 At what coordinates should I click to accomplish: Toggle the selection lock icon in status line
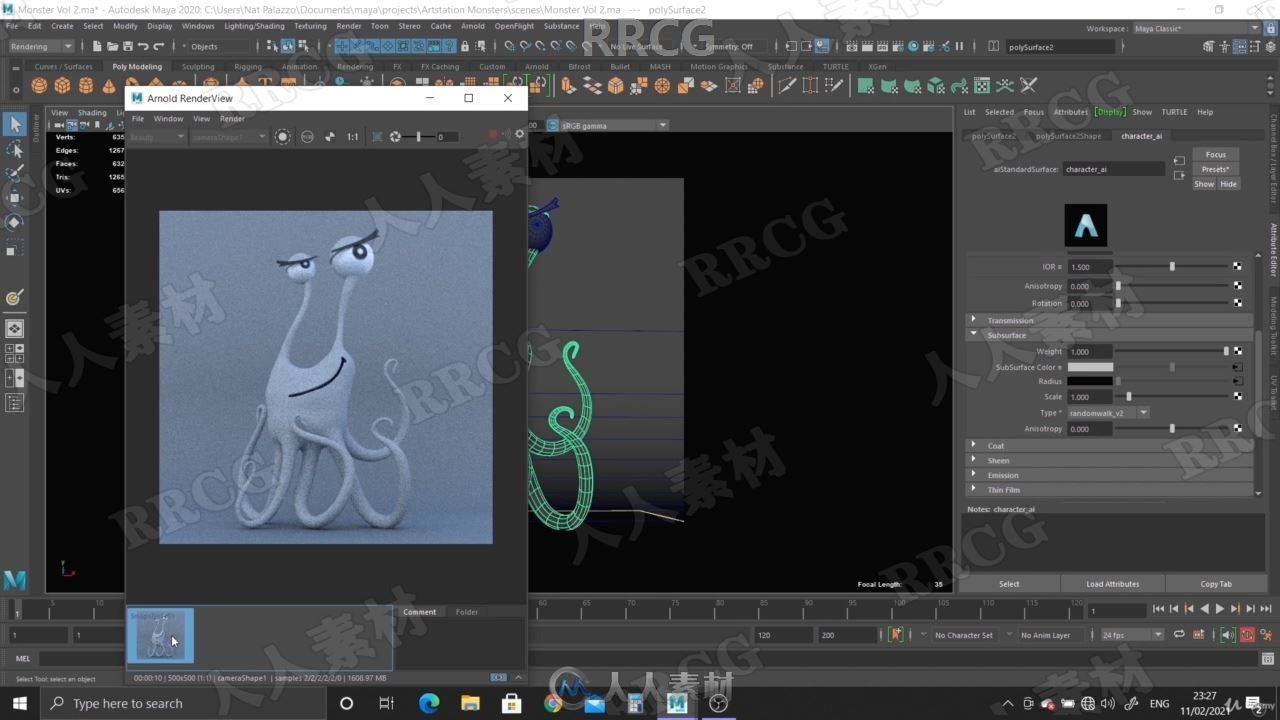tap(464, 46)
